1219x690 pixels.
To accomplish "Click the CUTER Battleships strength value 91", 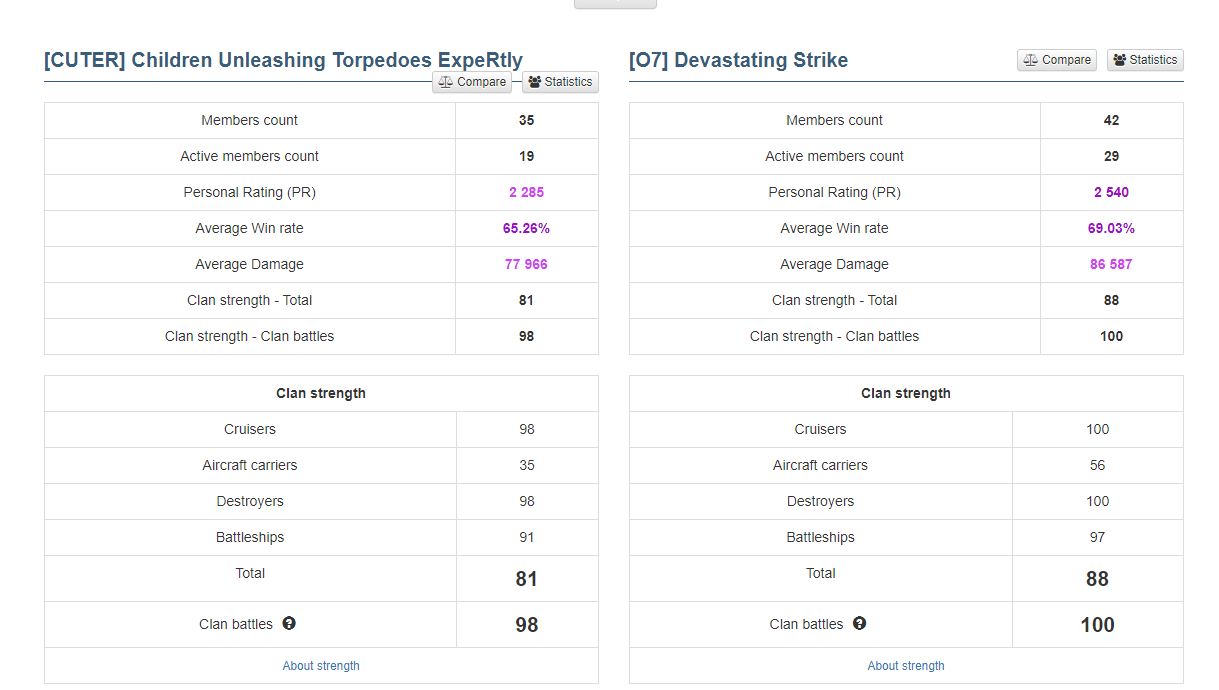I will [x=527, y=537].
